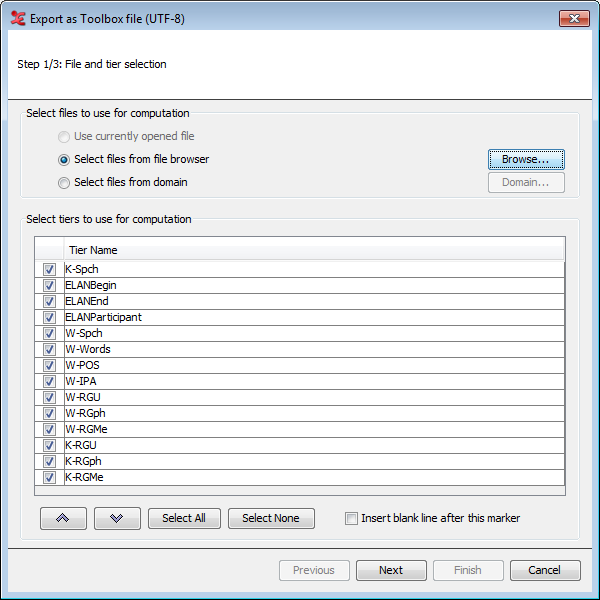Toggle the W-POS tier checkbox
This screenshot has height=600, width=600.
[49, 365]
